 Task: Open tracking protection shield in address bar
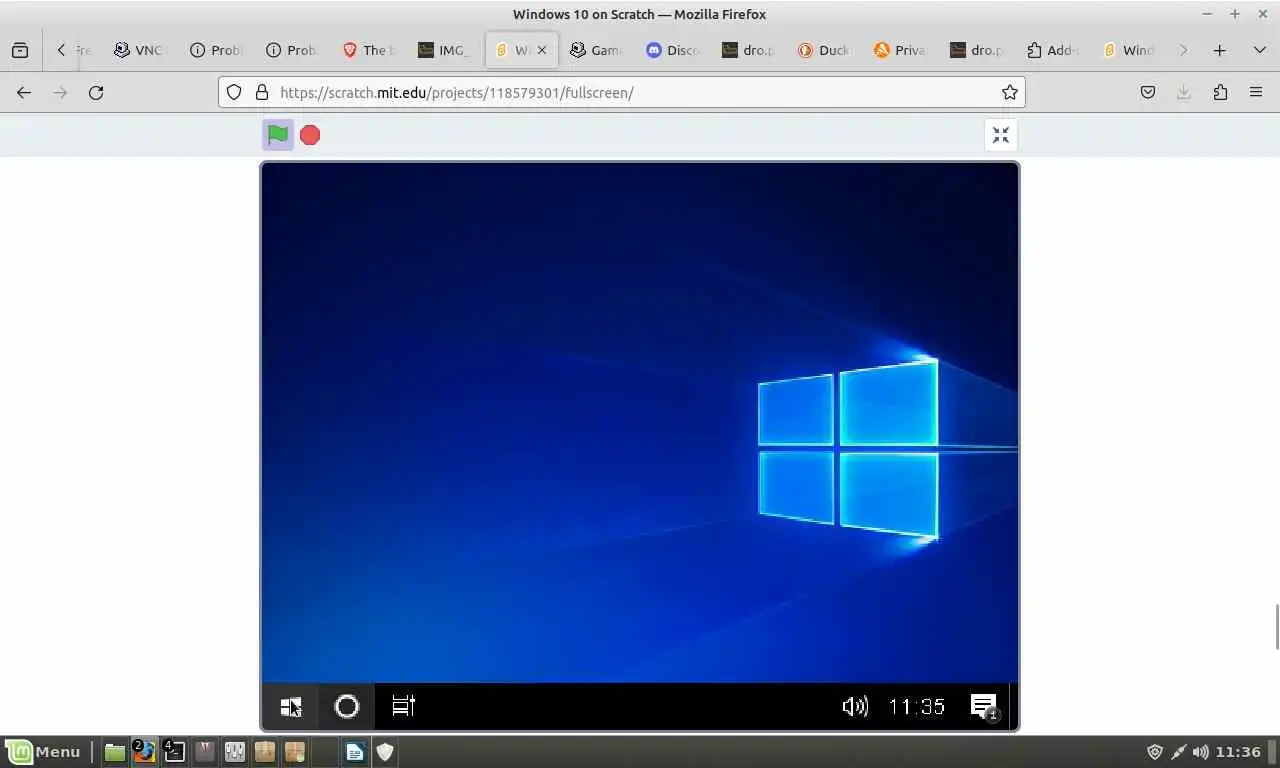pyautogui.click(x=234, y=92)
